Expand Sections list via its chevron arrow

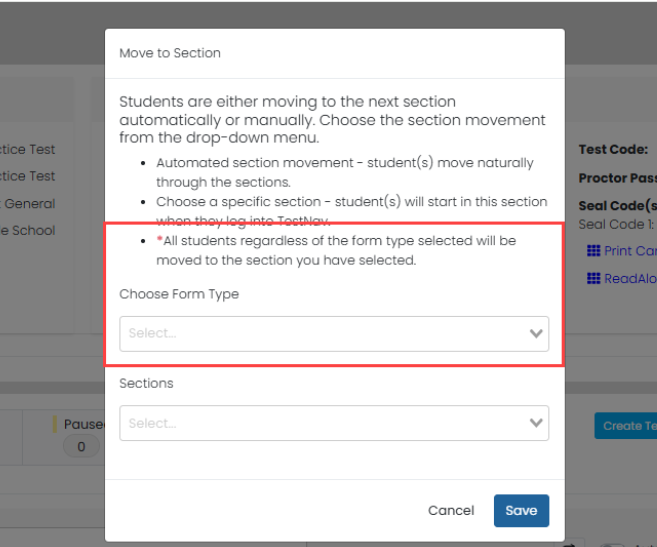536,423
